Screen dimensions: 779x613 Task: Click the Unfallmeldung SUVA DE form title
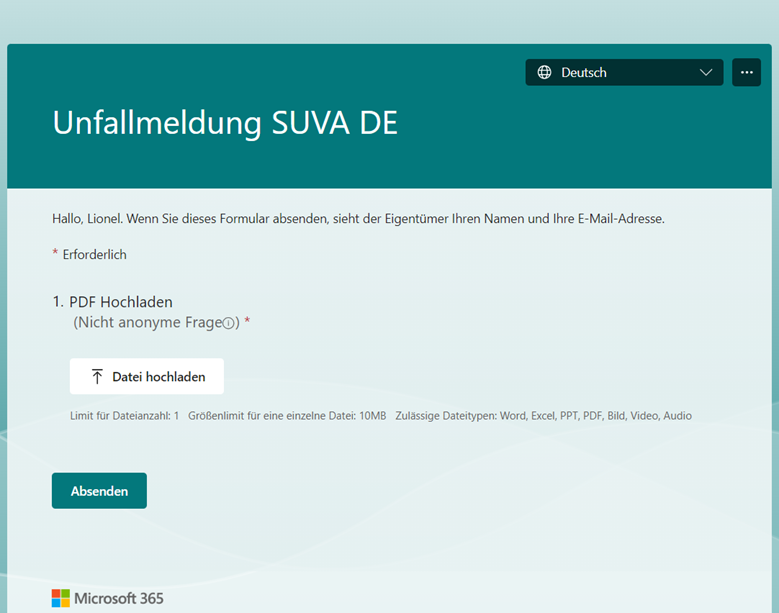pyautogui.click(x=225, y=123)
